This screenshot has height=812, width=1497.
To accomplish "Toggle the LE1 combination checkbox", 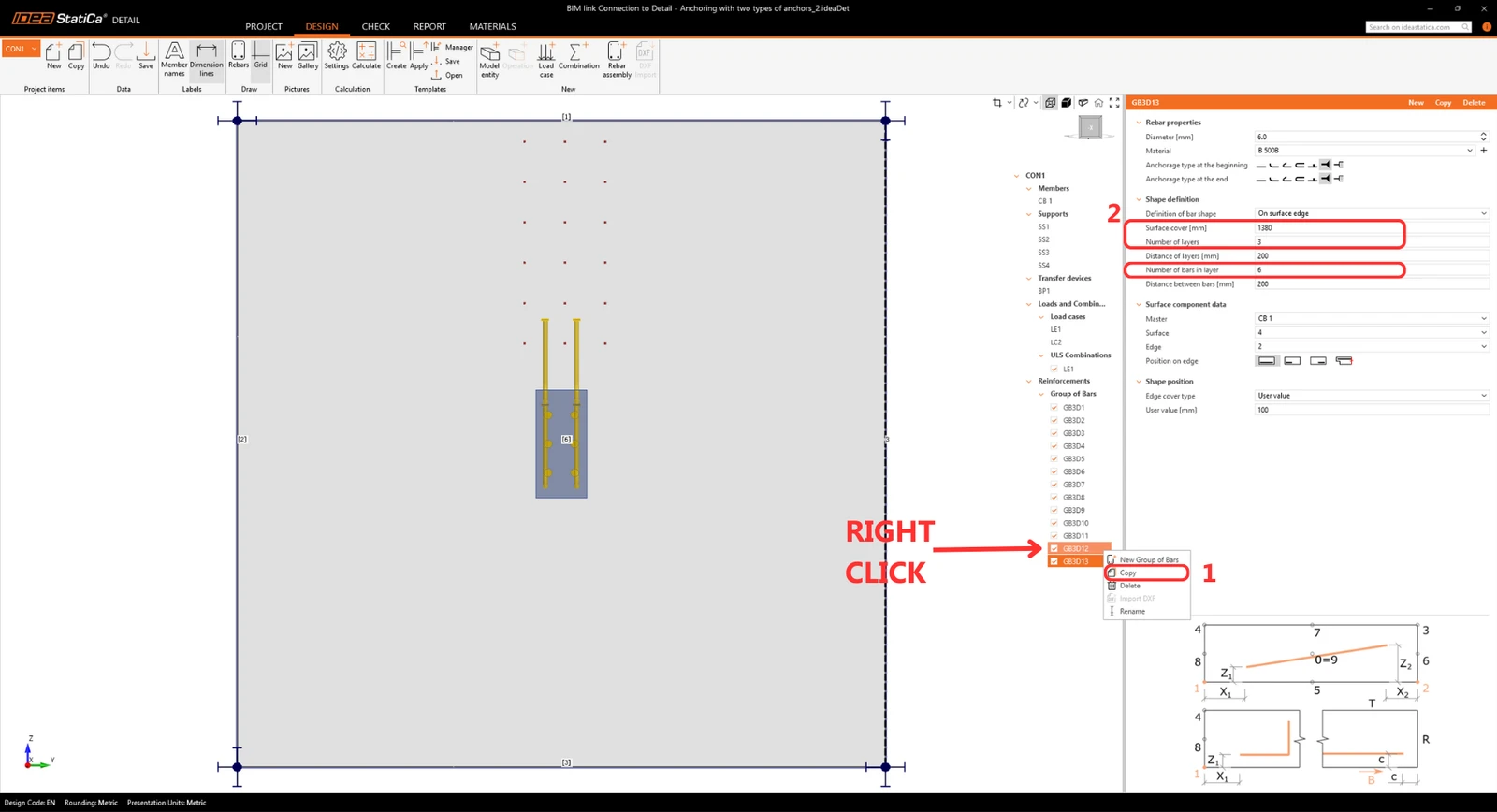I will click(1054, 369).
